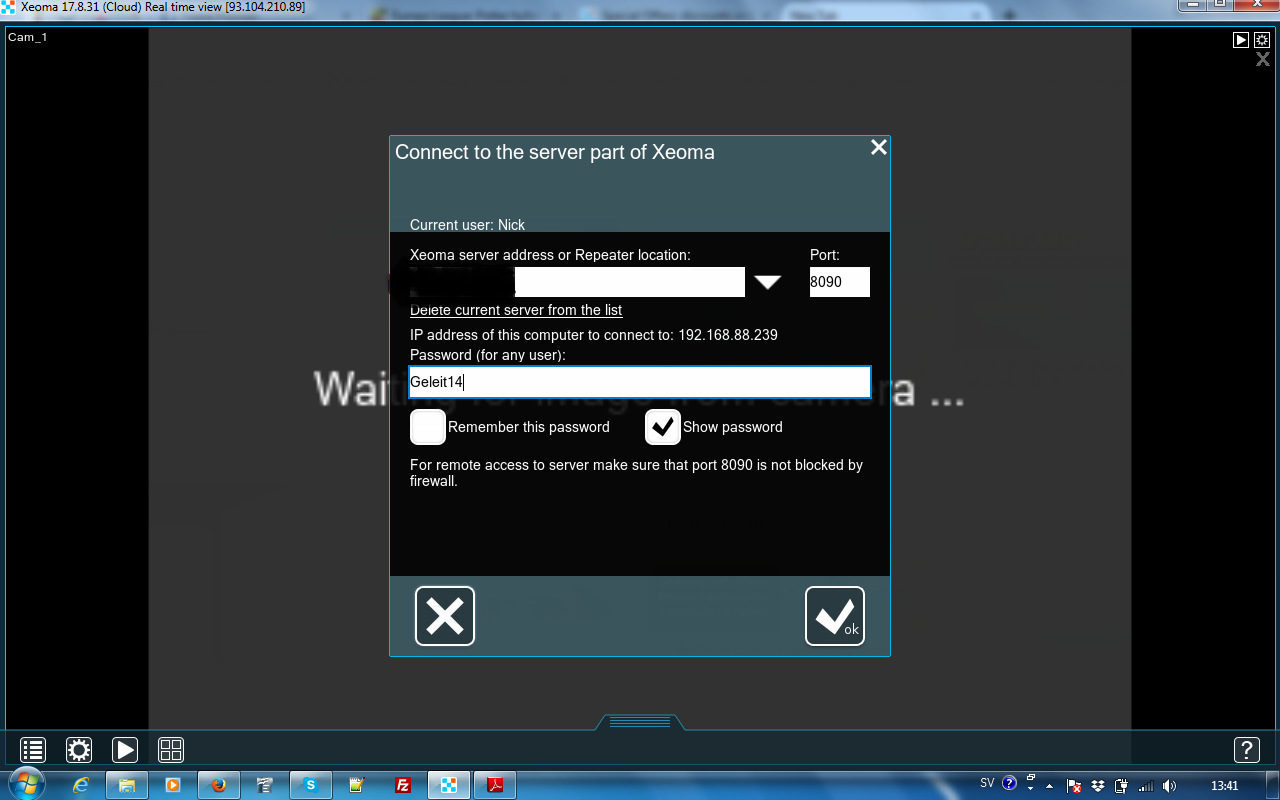This screenshot has width=1280, height=800.
Task: Launch Internet Explorer from the taskbar
Action: click(81, 785)
